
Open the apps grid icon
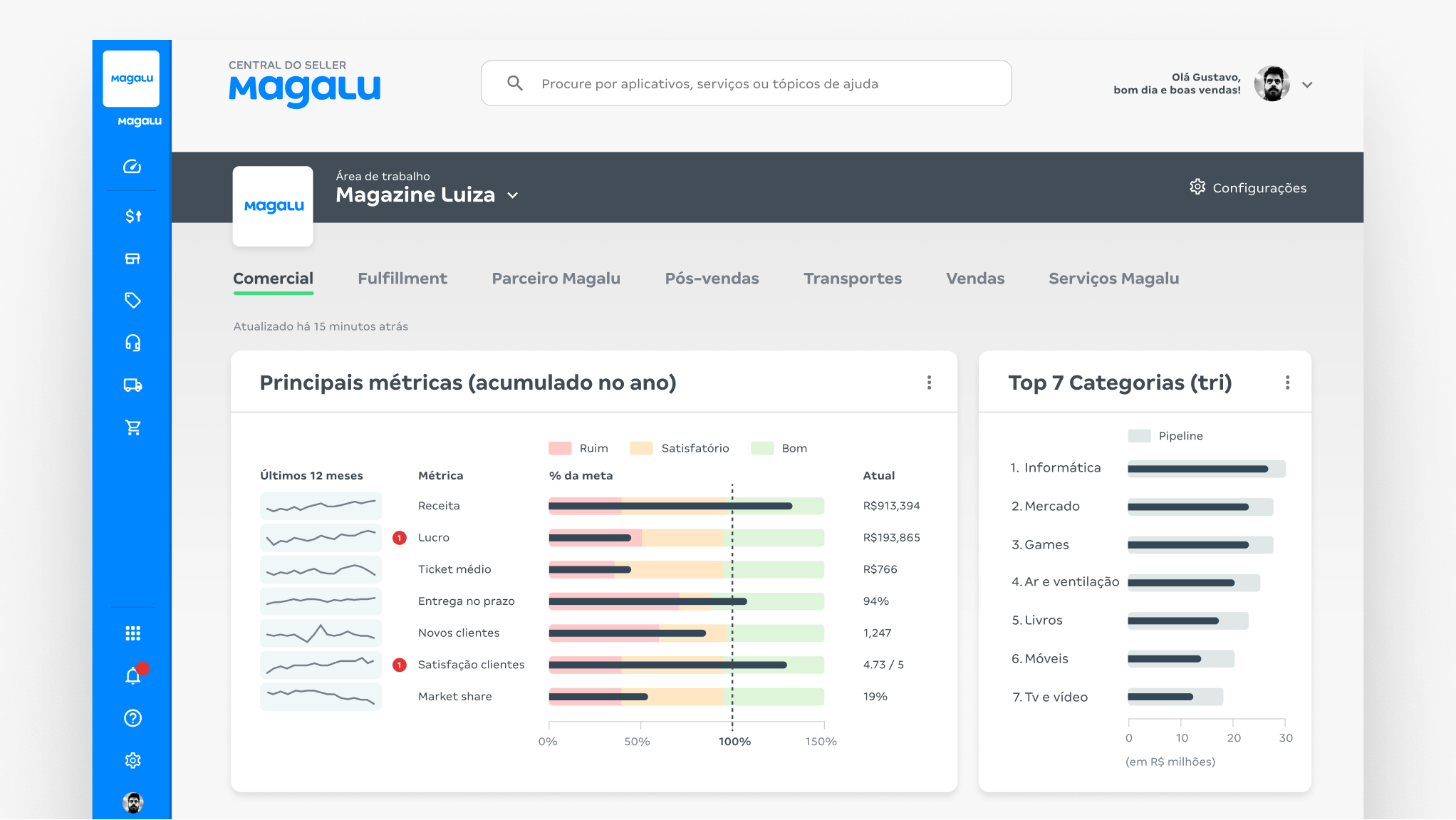click(132, 633)
